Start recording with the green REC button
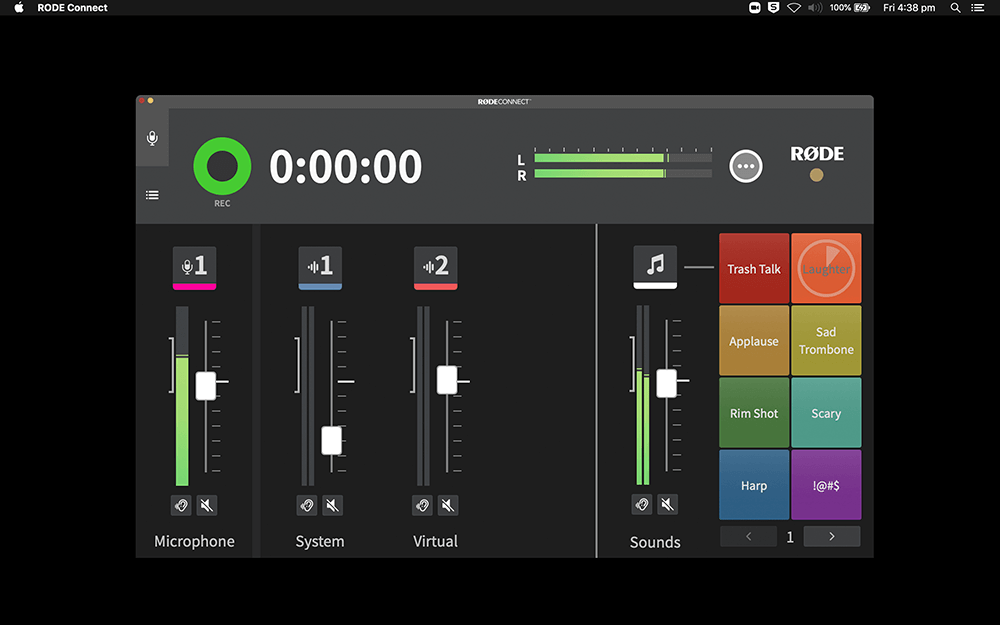 [x=222, y=166]
